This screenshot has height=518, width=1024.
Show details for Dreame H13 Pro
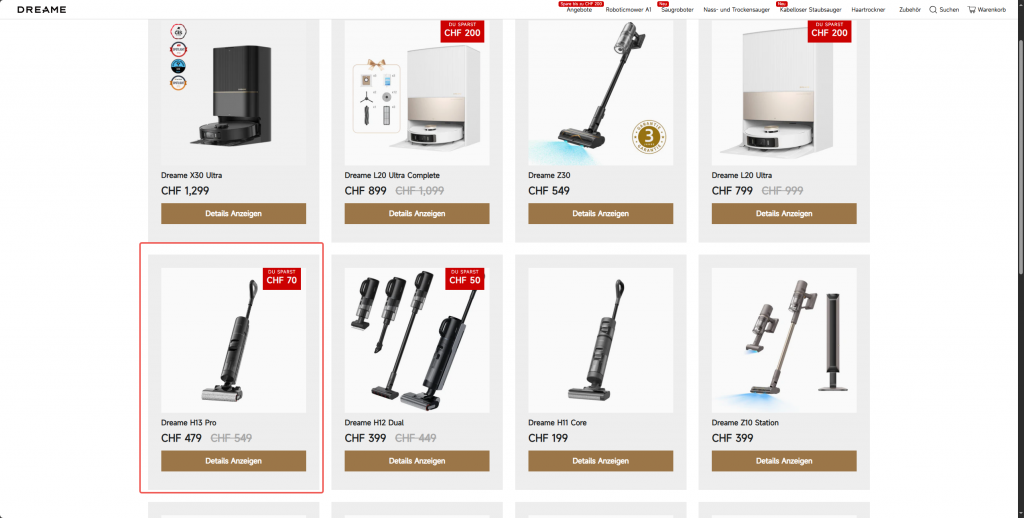(x=233, y=461)
